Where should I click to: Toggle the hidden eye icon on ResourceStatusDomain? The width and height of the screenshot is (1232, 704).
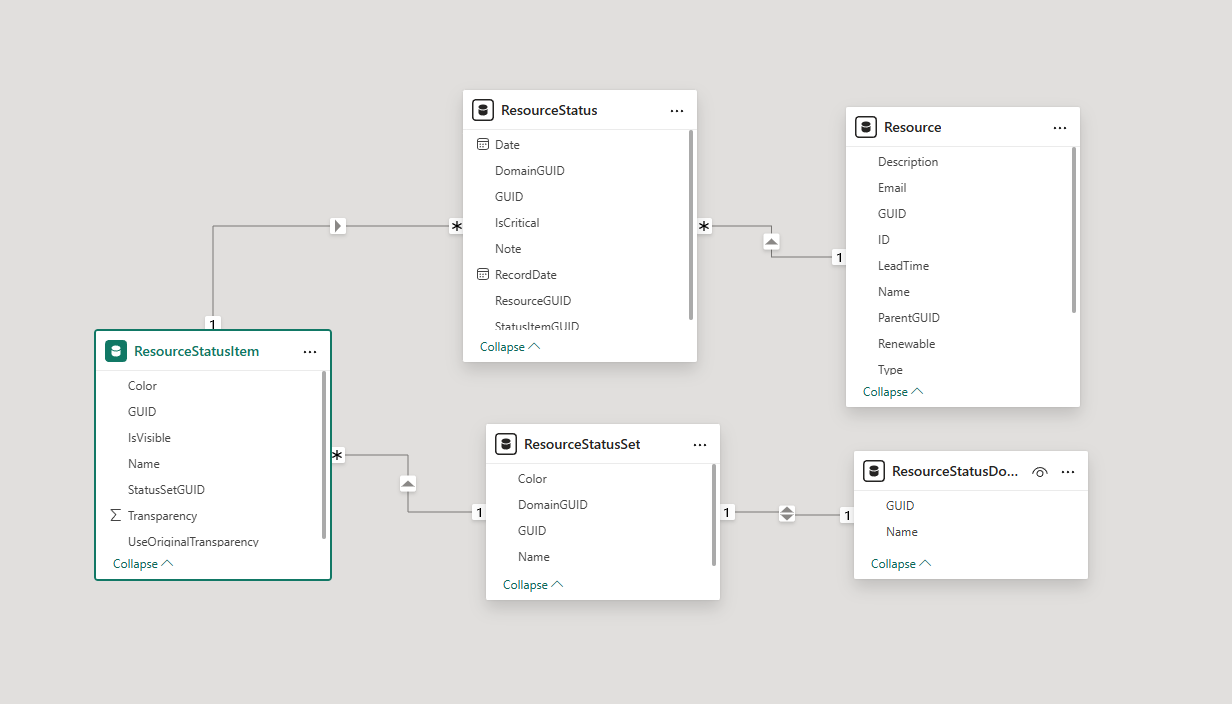point(1039,472)
